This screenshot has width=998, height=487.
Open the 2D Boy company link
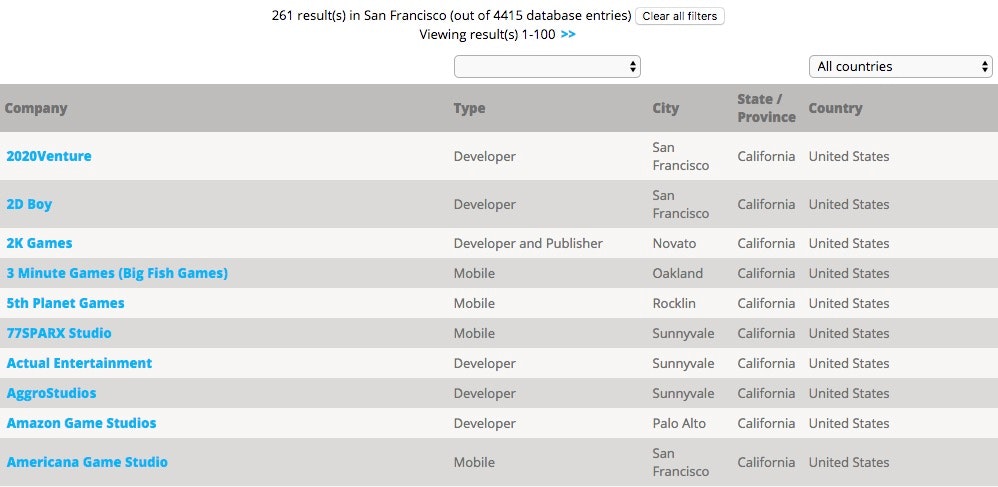tap(29, 204)
